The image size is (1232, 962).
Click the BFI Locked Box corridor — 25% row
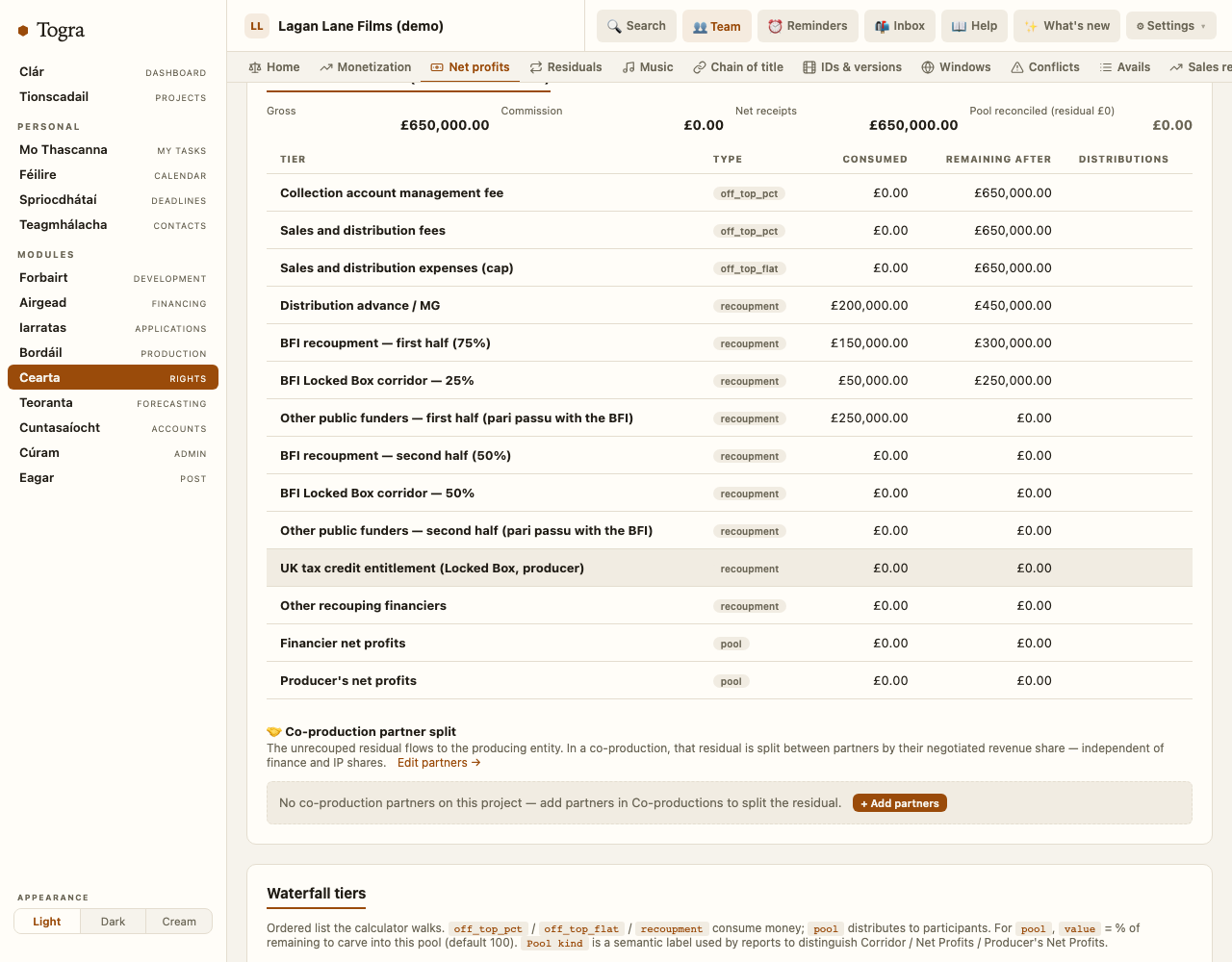[730, 381]
